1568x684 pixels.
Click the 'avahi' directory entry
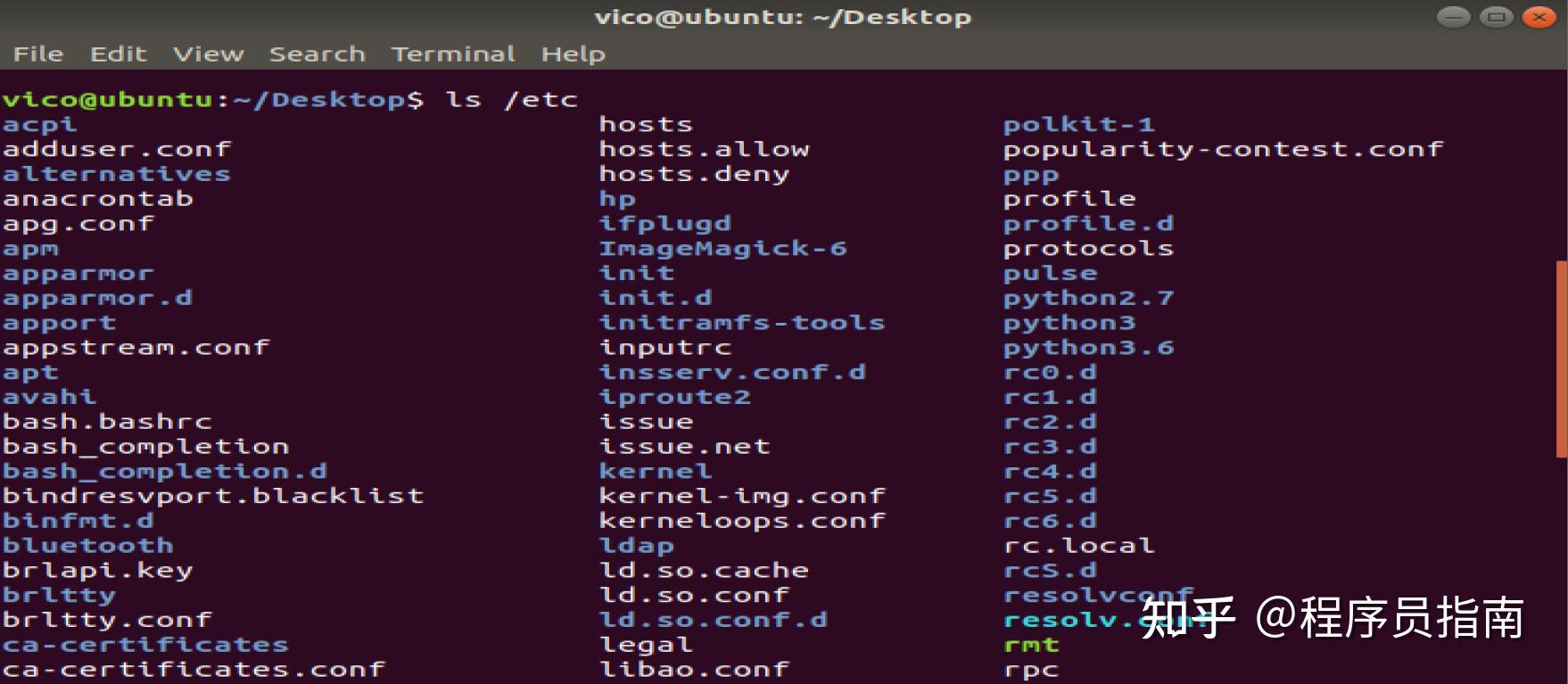50,397
